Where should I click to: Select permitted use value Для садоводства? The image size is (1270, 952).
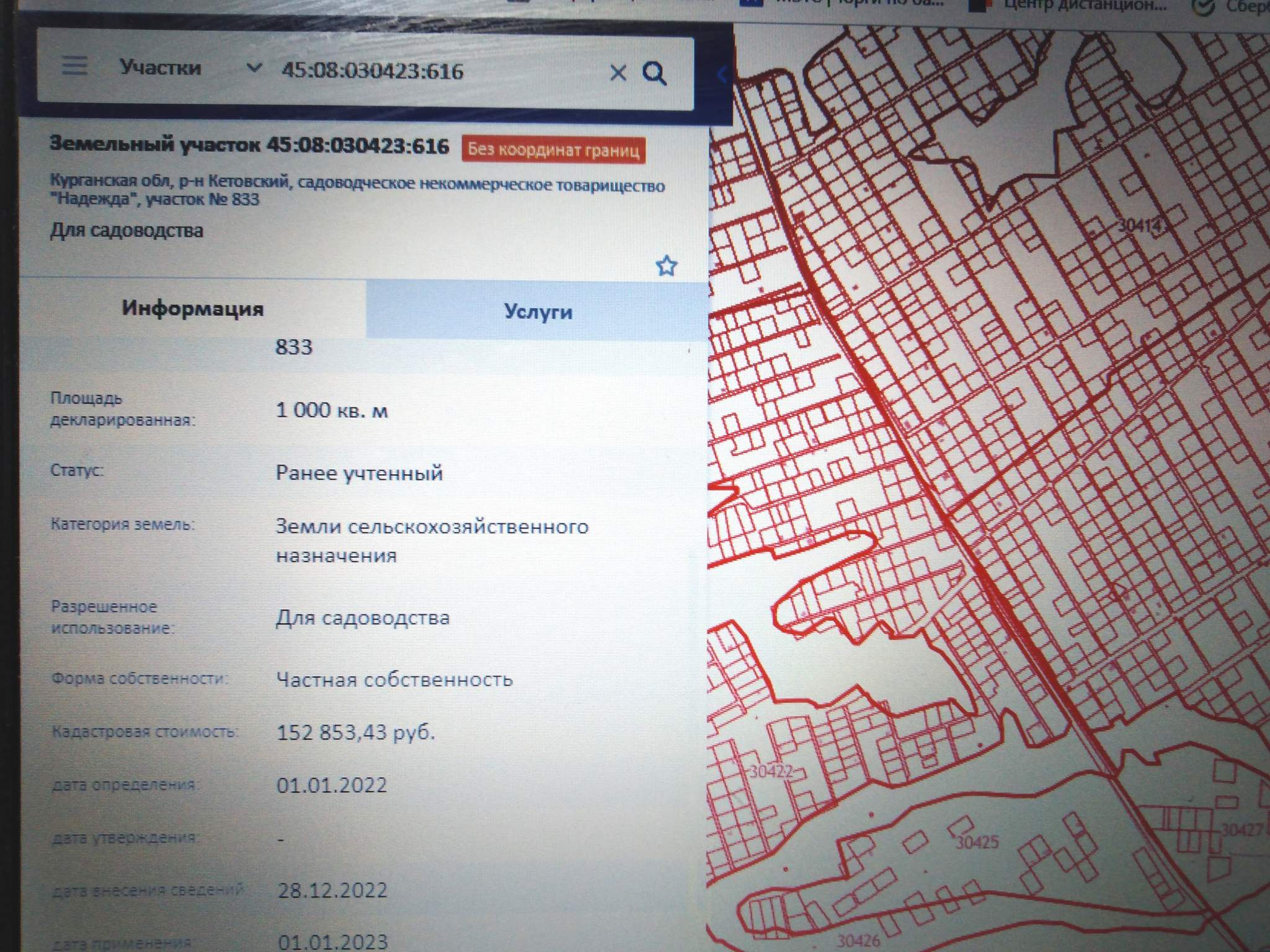point(363,618)
